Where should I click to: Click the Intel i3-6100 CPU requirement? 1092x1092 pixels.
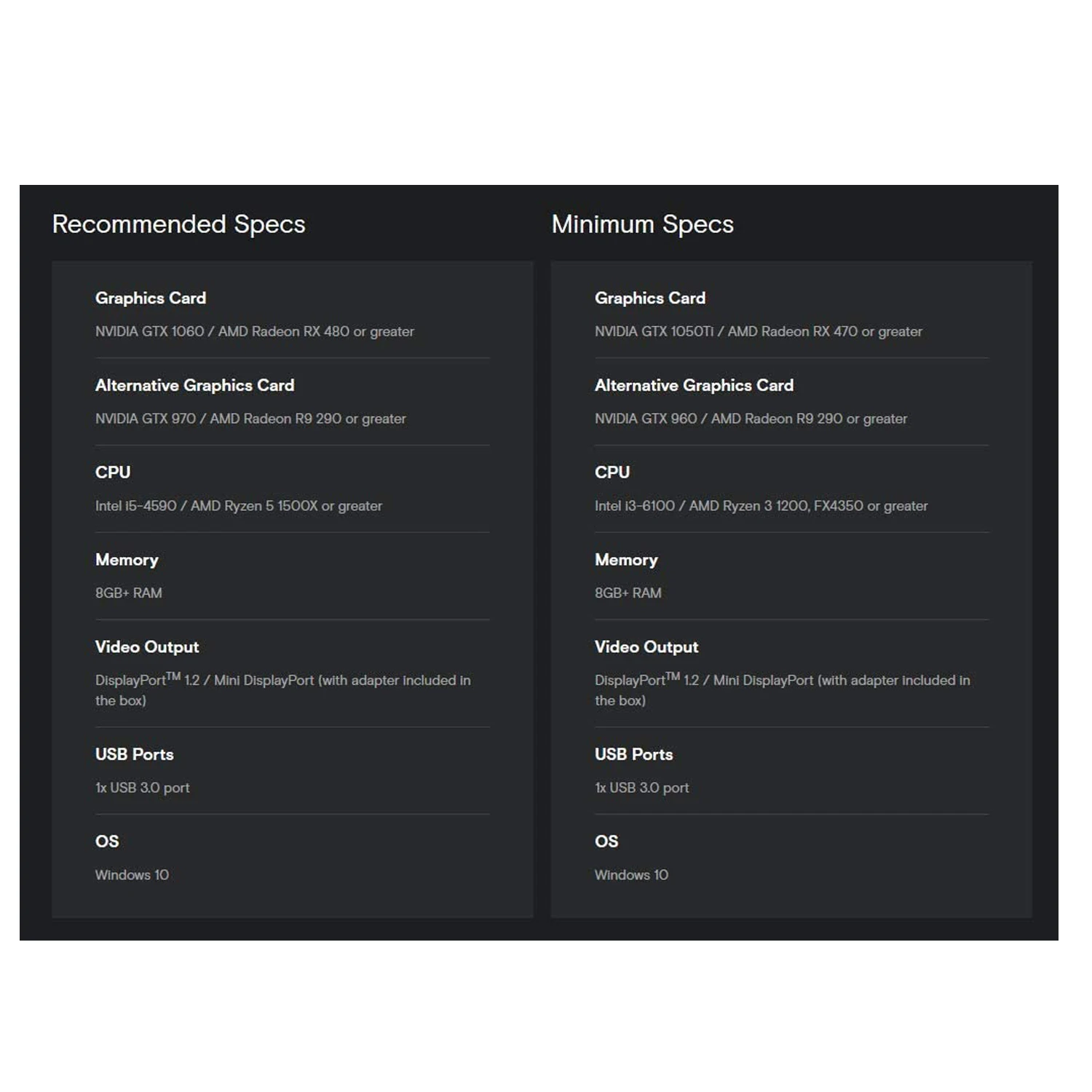click(761, 506)
